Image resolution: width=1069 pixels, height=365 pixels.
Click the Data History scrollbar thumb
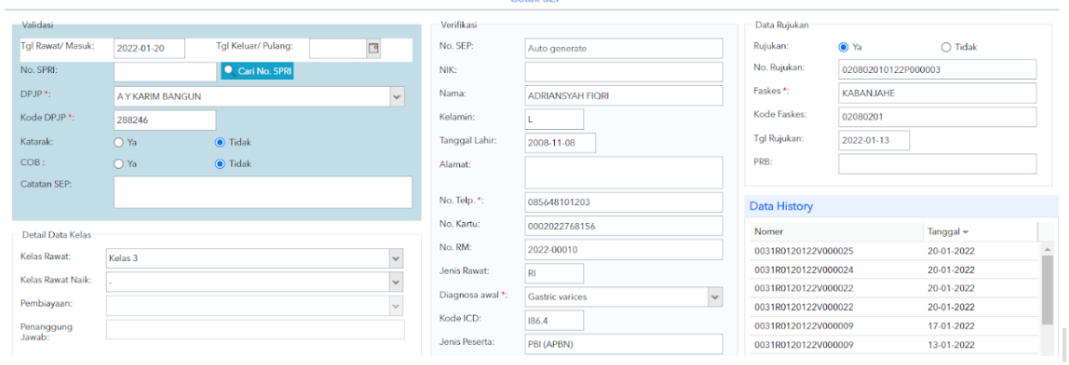click(1047, 291)
